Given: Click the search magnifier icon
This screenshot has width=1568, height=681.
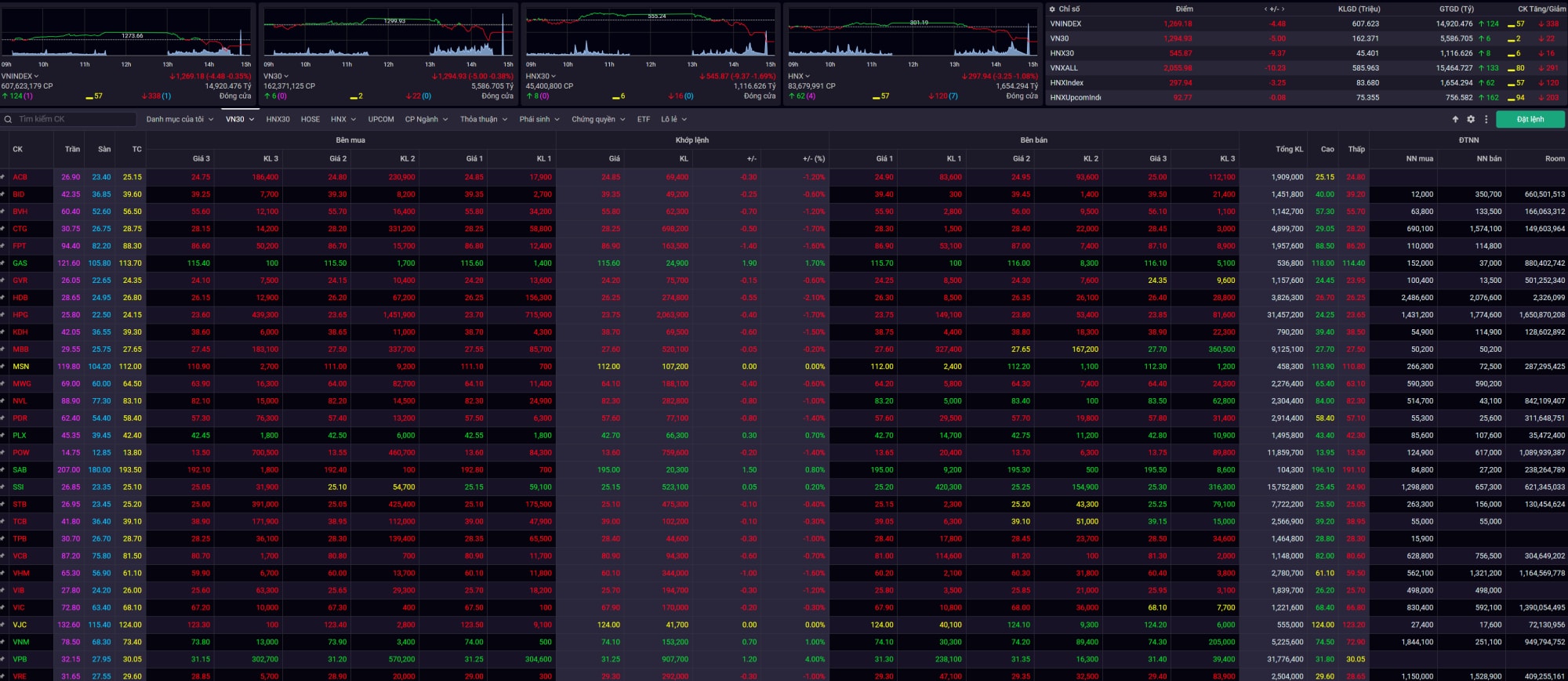Looking at the screenshot, I should (8, 120).
